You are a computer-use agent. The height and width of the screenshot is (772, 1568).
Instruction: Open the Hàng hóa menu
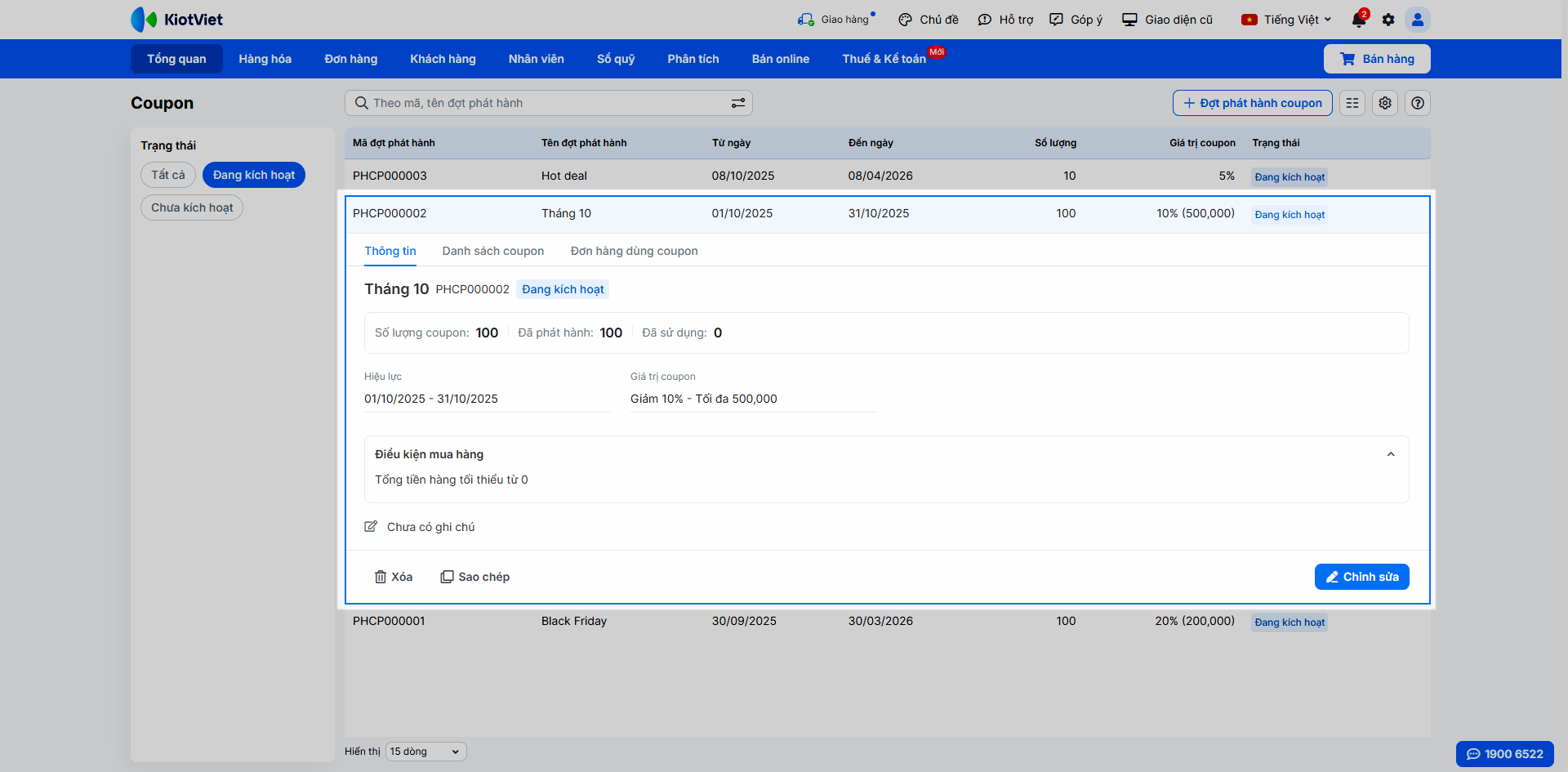(x=265, y=59)
